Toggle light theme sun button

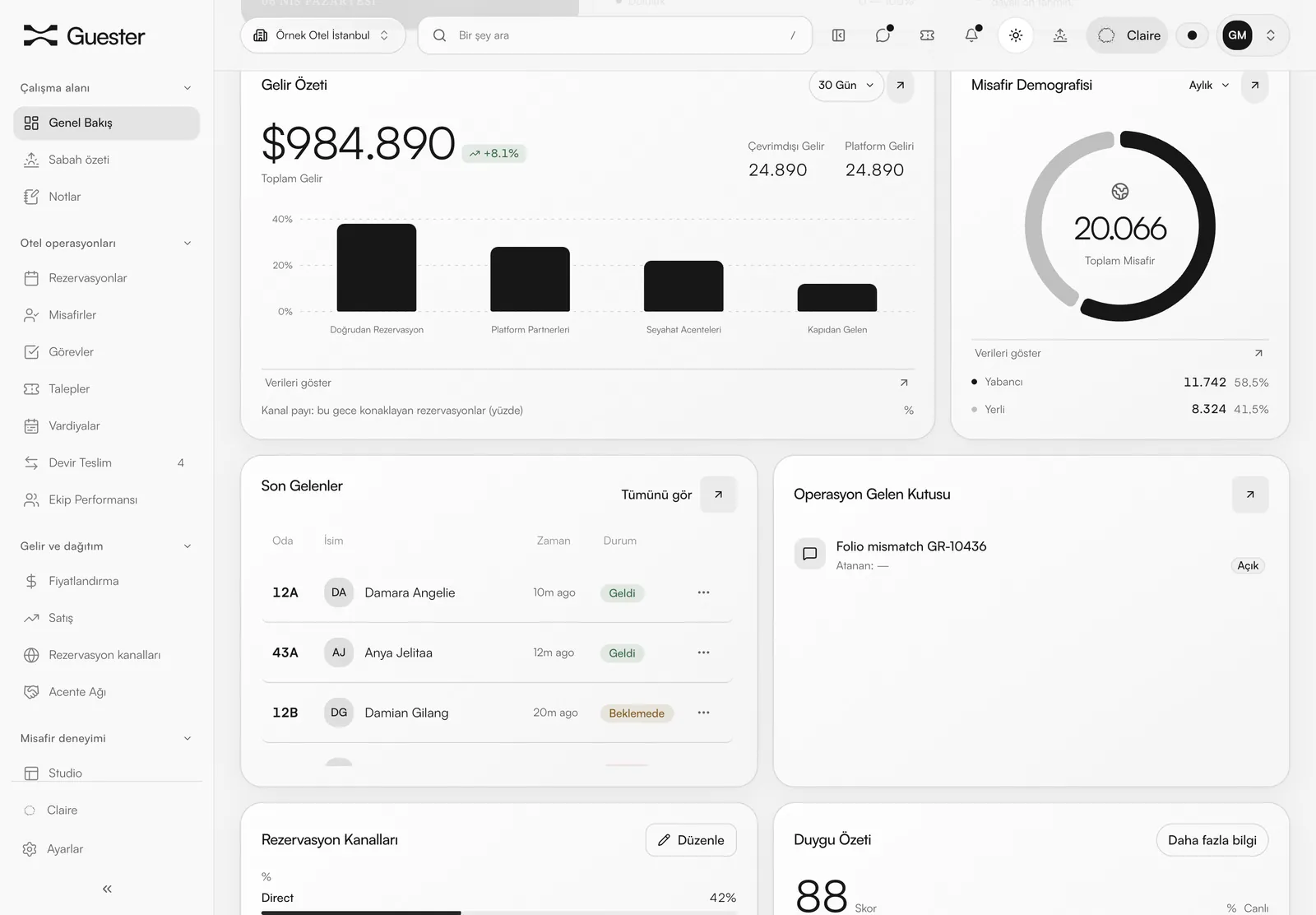point(1016,35)
